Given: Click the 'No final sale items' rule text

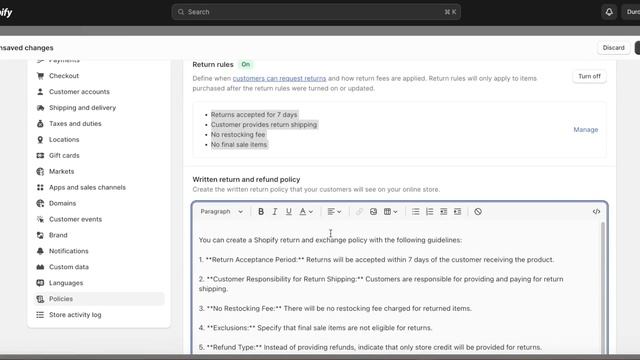Looking at the screenshot, I should pos(239,144).
